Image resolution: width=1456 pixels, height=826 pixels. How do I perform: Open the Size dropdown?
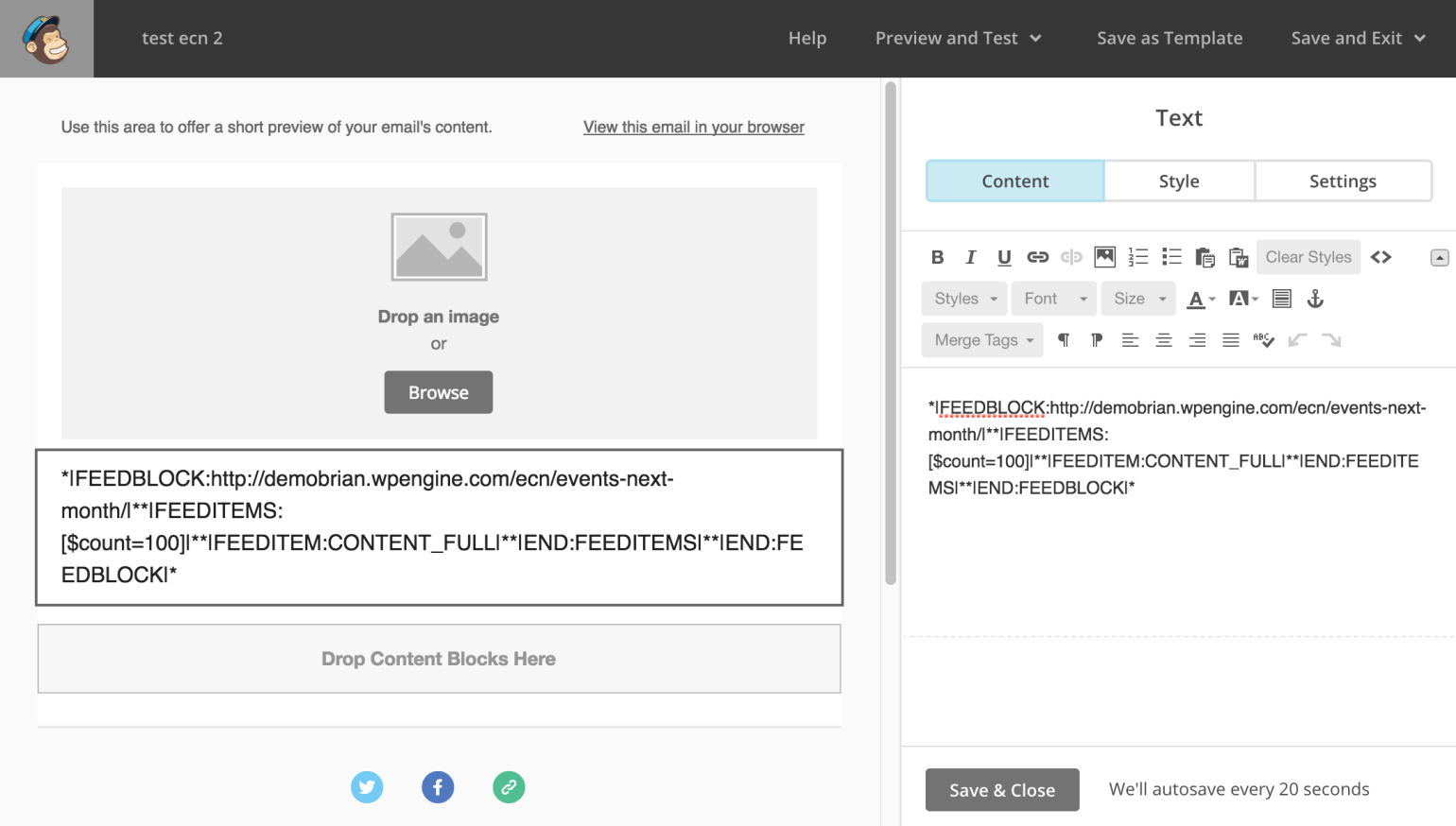1138,299
